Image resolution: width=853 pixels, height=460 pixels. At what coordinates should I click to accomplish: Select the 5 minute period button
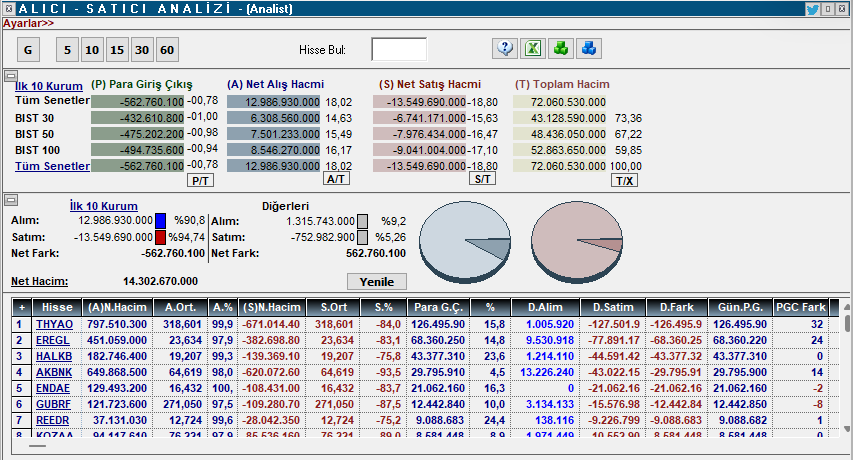pyautogui.click(x=67, y=50)
